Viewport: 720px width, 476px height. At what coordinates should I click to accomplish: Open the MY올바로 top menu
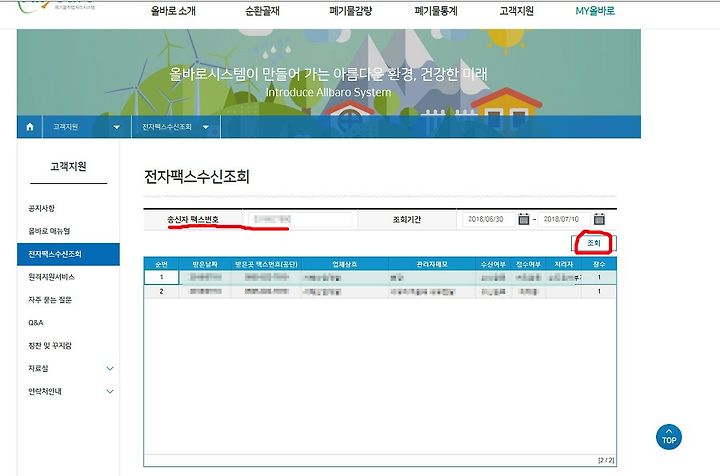point(595,11)
